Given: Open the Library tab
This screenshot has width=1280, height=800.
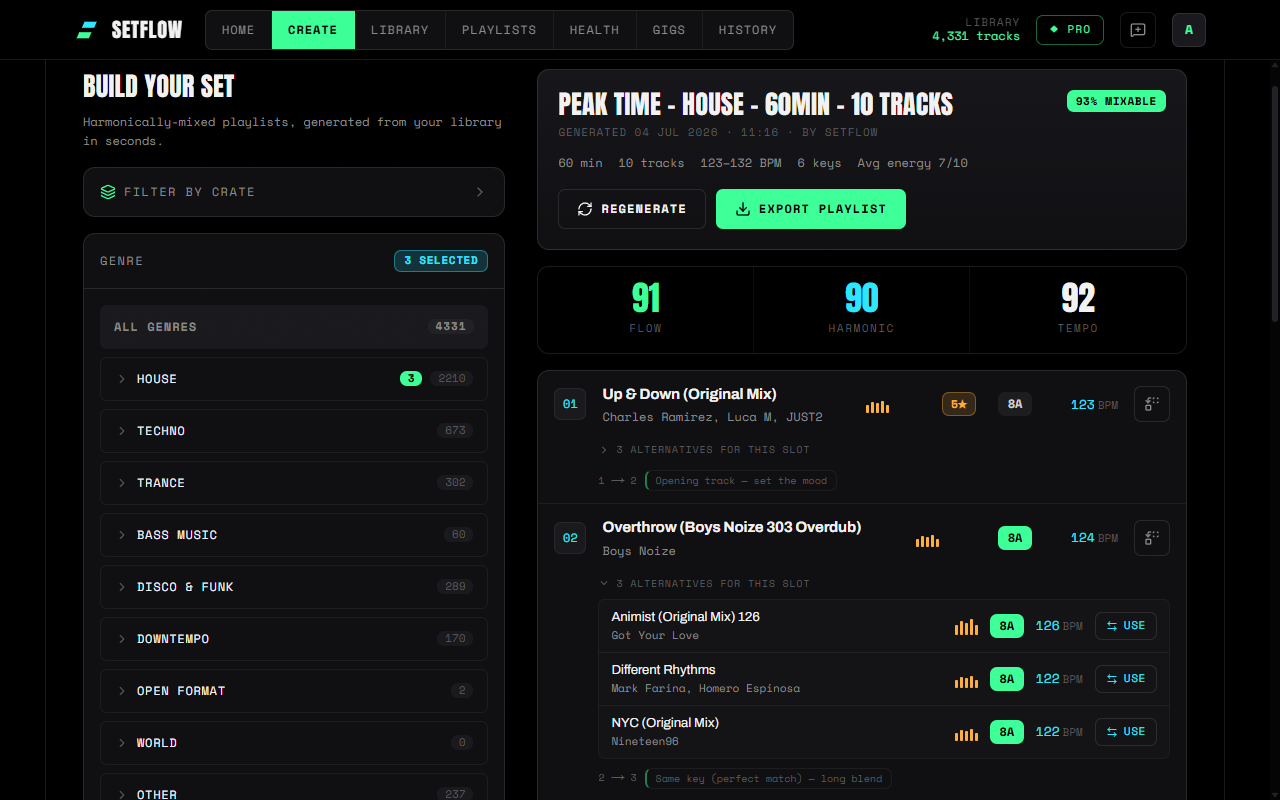Looking at the screenshot, I should click(400, 30).
